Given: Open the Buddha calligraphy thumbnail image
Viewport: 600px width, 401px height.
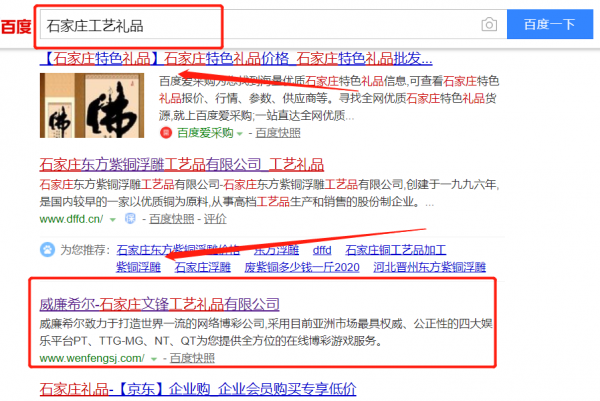Looking at the screenshot, I should click(92, 105).
